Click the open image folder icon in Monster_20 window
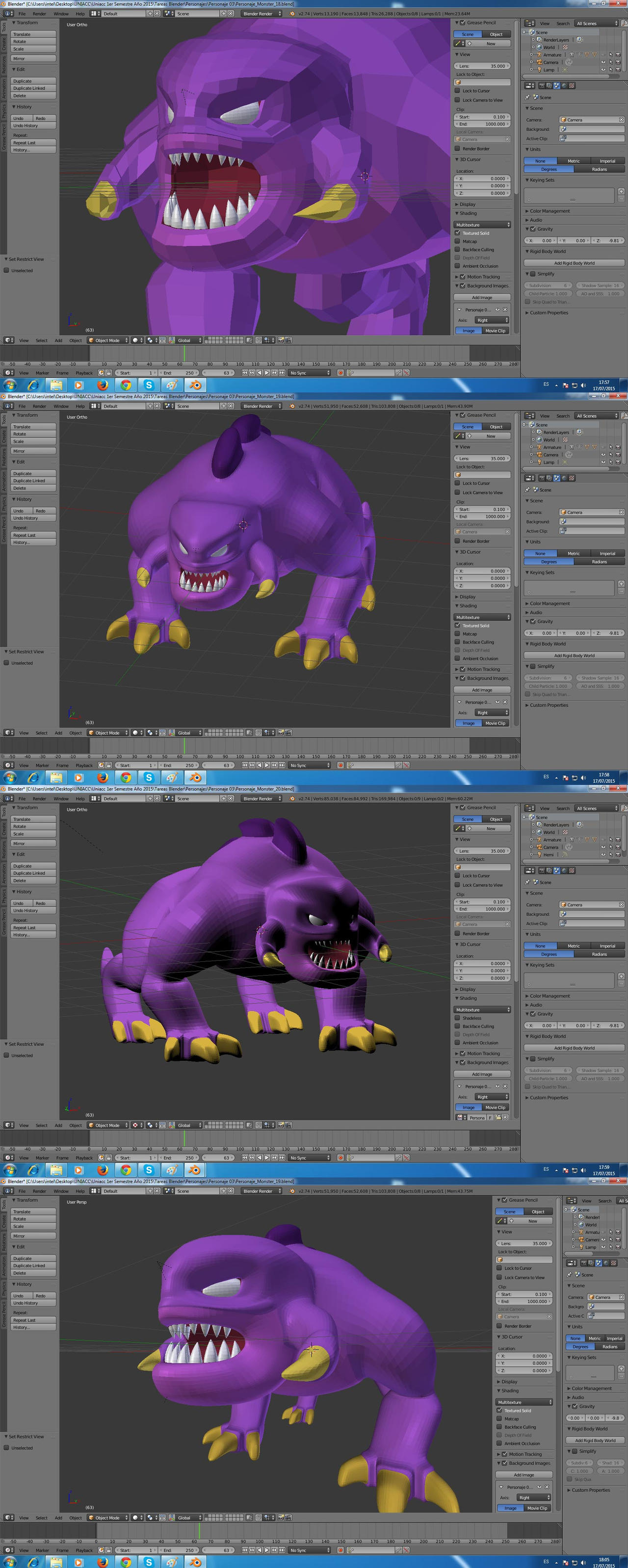628x1568 pixels. (499, 1118)
